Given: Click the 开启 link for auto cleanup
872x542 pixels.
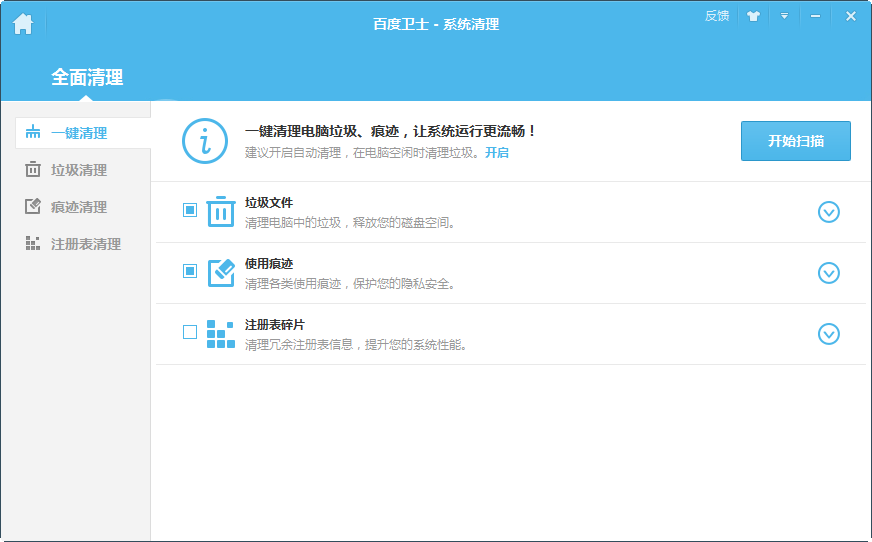Looking at the screenshot, I should click(x=497, y=152).
